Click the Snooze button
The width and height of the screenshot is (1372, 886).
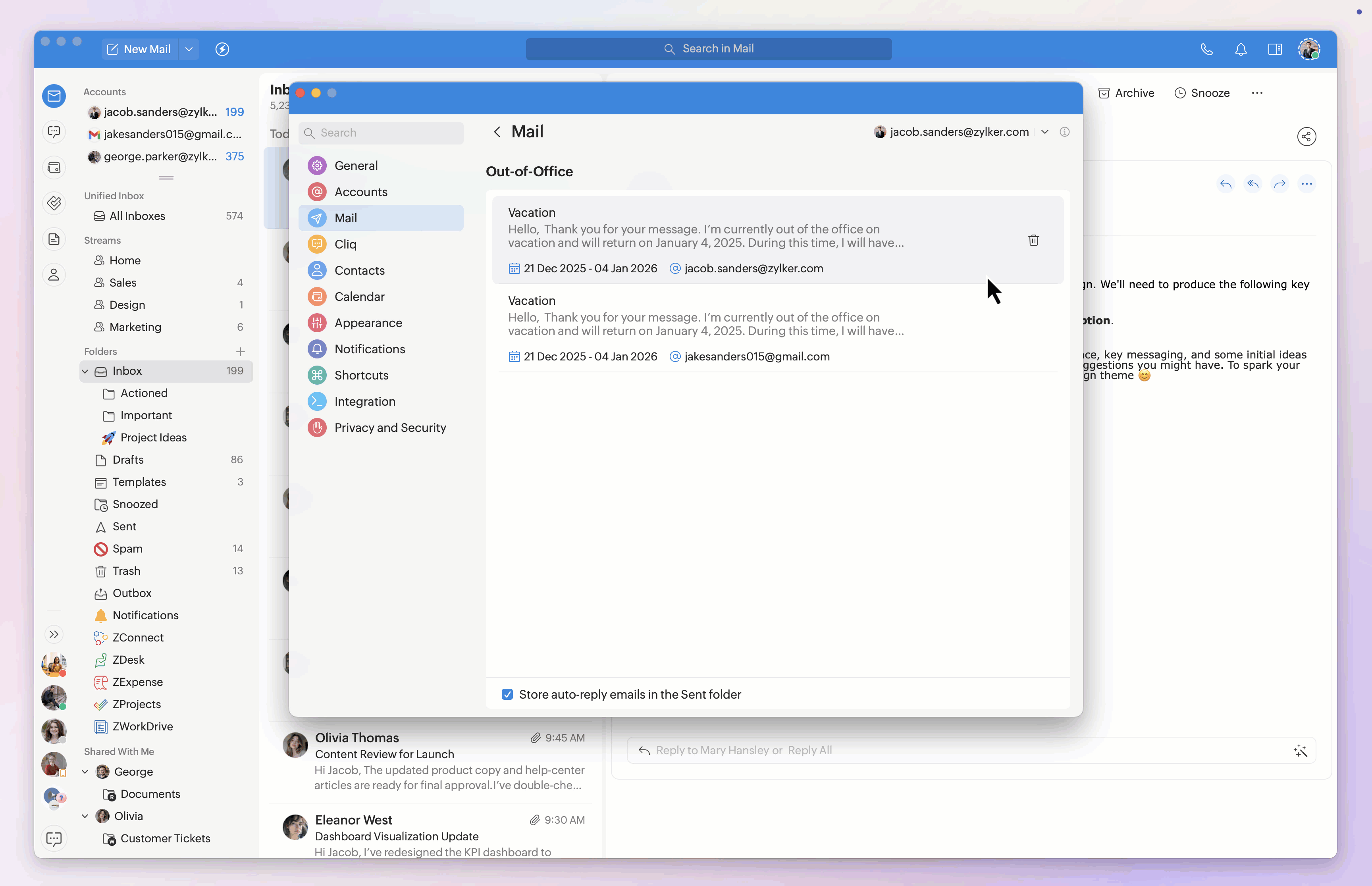[x=1202, y=93]
